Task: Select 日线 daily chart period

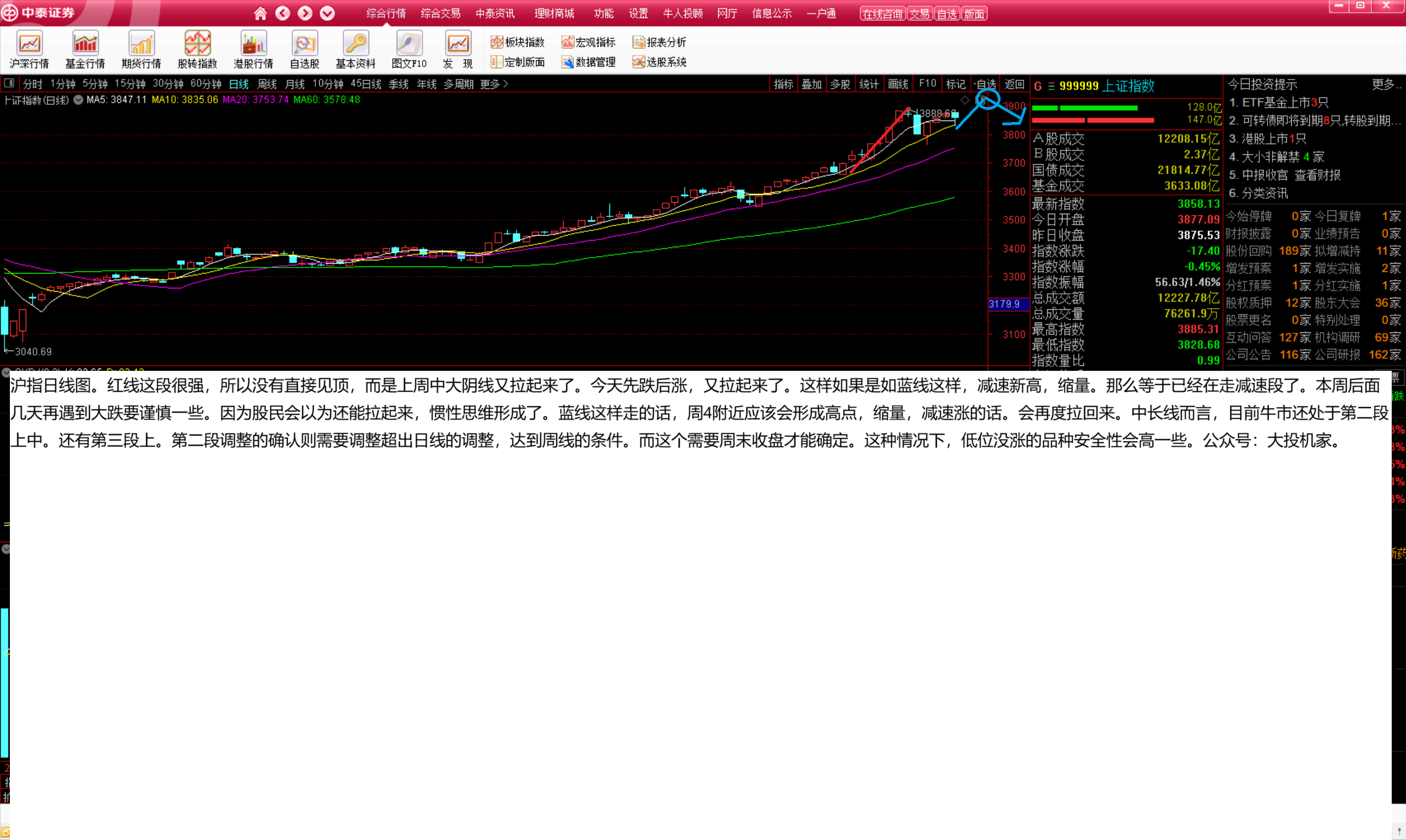Action: (x=239, y=84)
